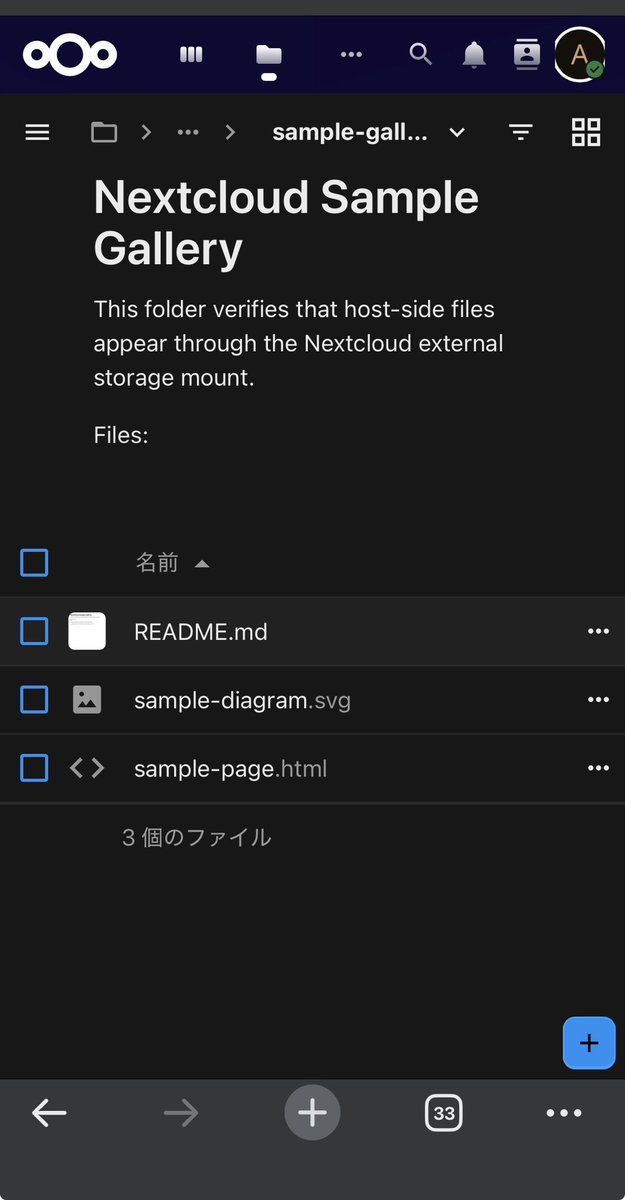Click the 'Files:' text in the readme
This screenshot has height=1200, width=625.
click(121, 435)
